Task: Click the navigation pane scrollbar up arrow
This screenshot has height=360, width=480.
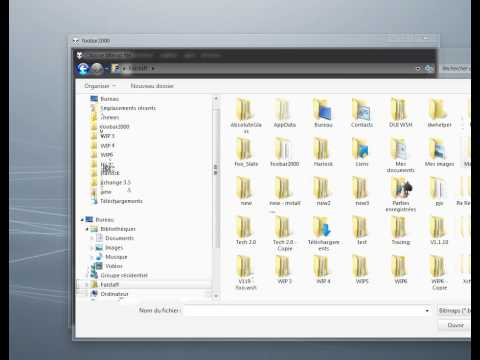Action: click(216, 99)
